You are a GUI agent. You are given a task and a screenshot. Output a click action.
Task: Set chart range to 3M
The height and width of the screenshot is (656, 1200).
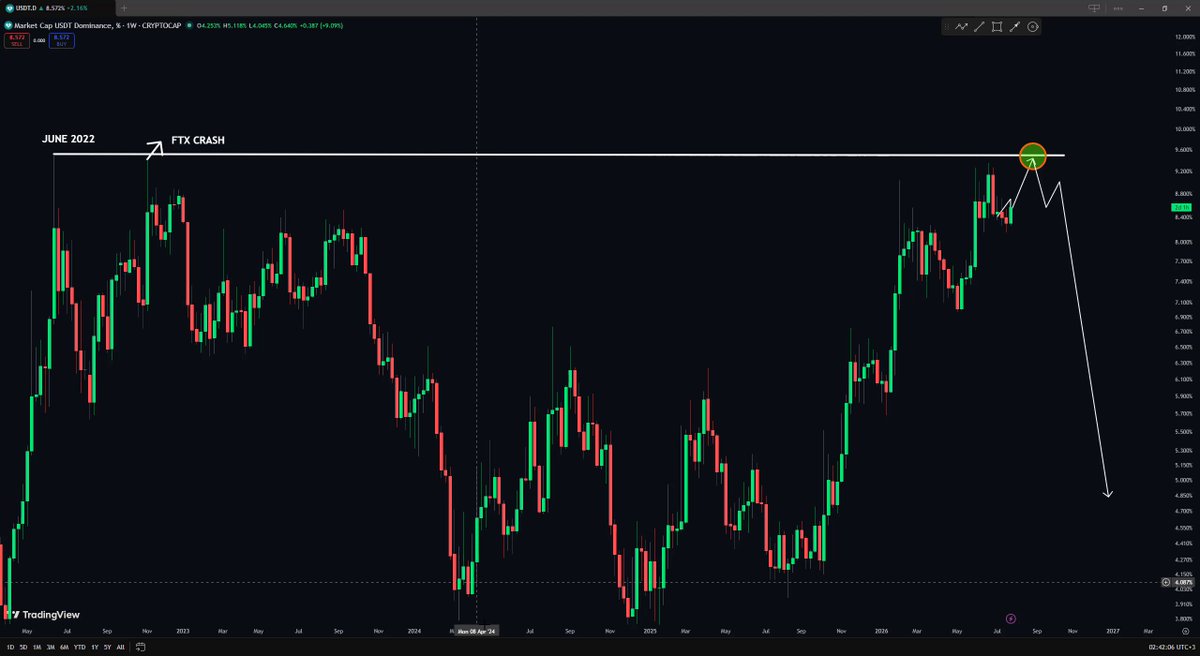[x=50, y=648]
